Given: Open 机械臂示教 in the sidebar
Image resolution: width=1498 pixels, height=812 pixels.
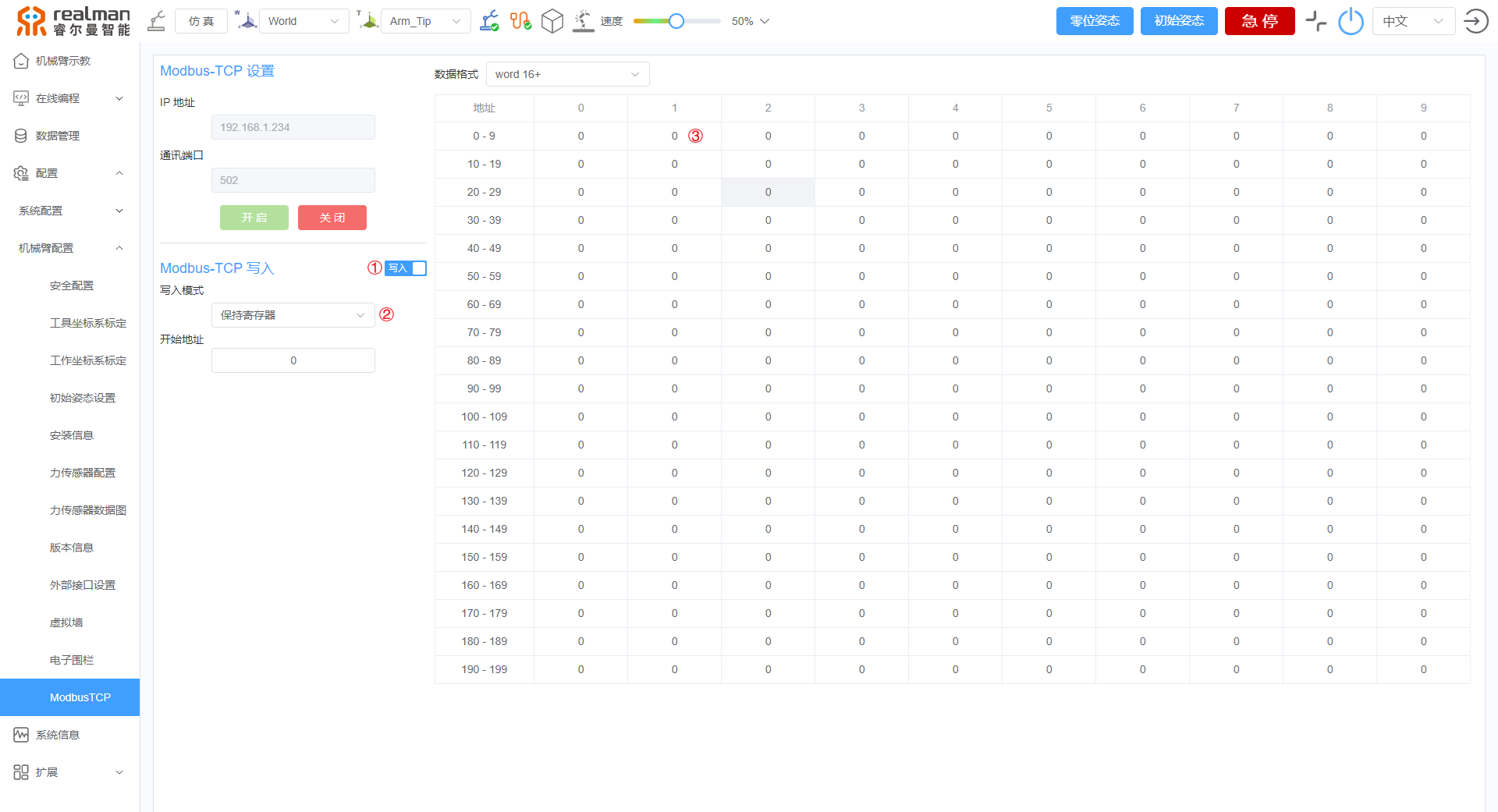Looking at the screenshot, I should [x=62, y=61].
